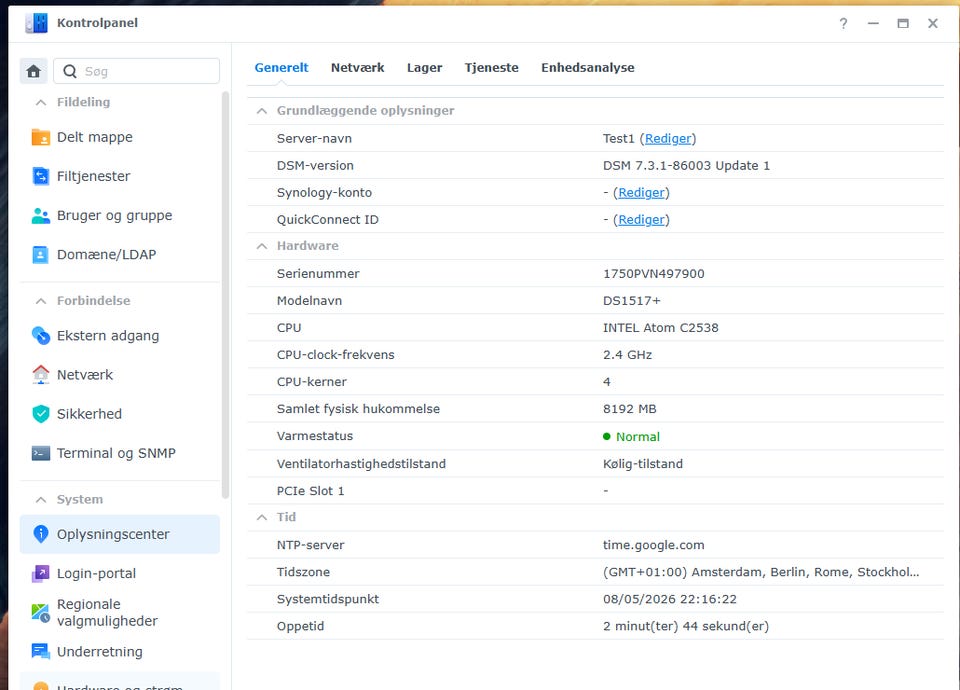
Task: Click the Kølig-tilstand fan mode value
Action: point(642,463)
